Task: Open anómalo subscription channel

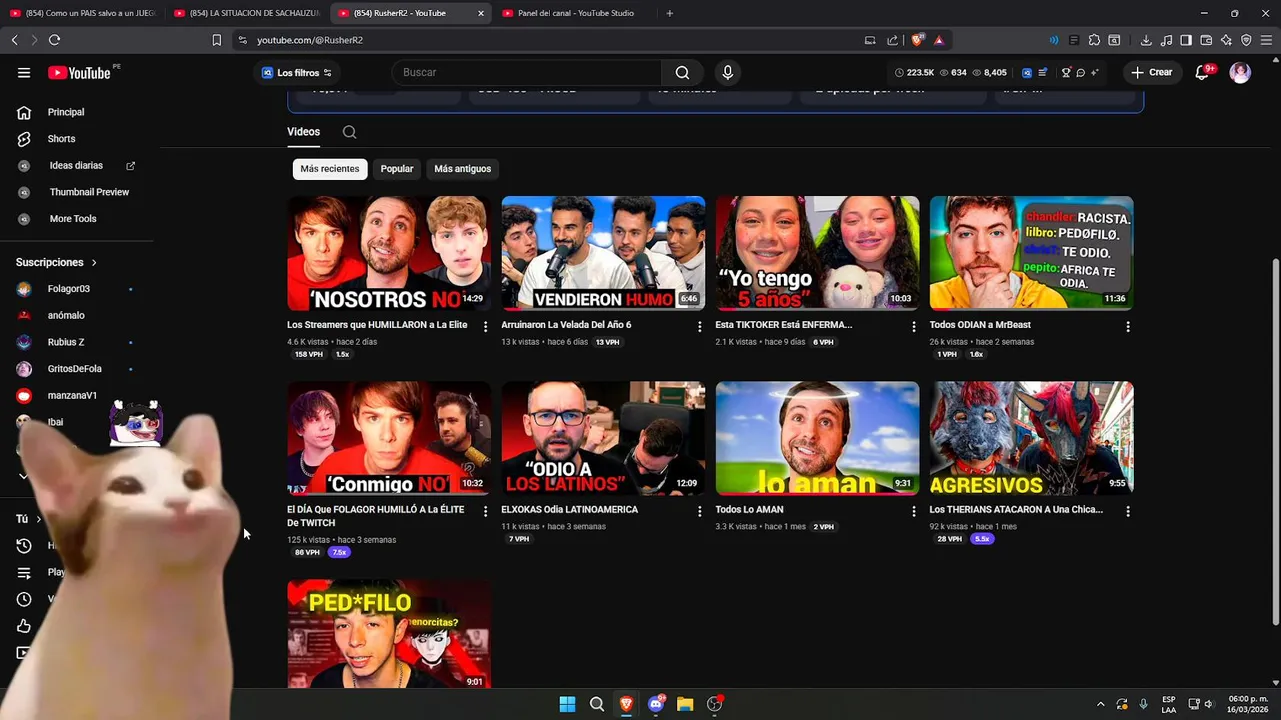Action: point(77,315)
